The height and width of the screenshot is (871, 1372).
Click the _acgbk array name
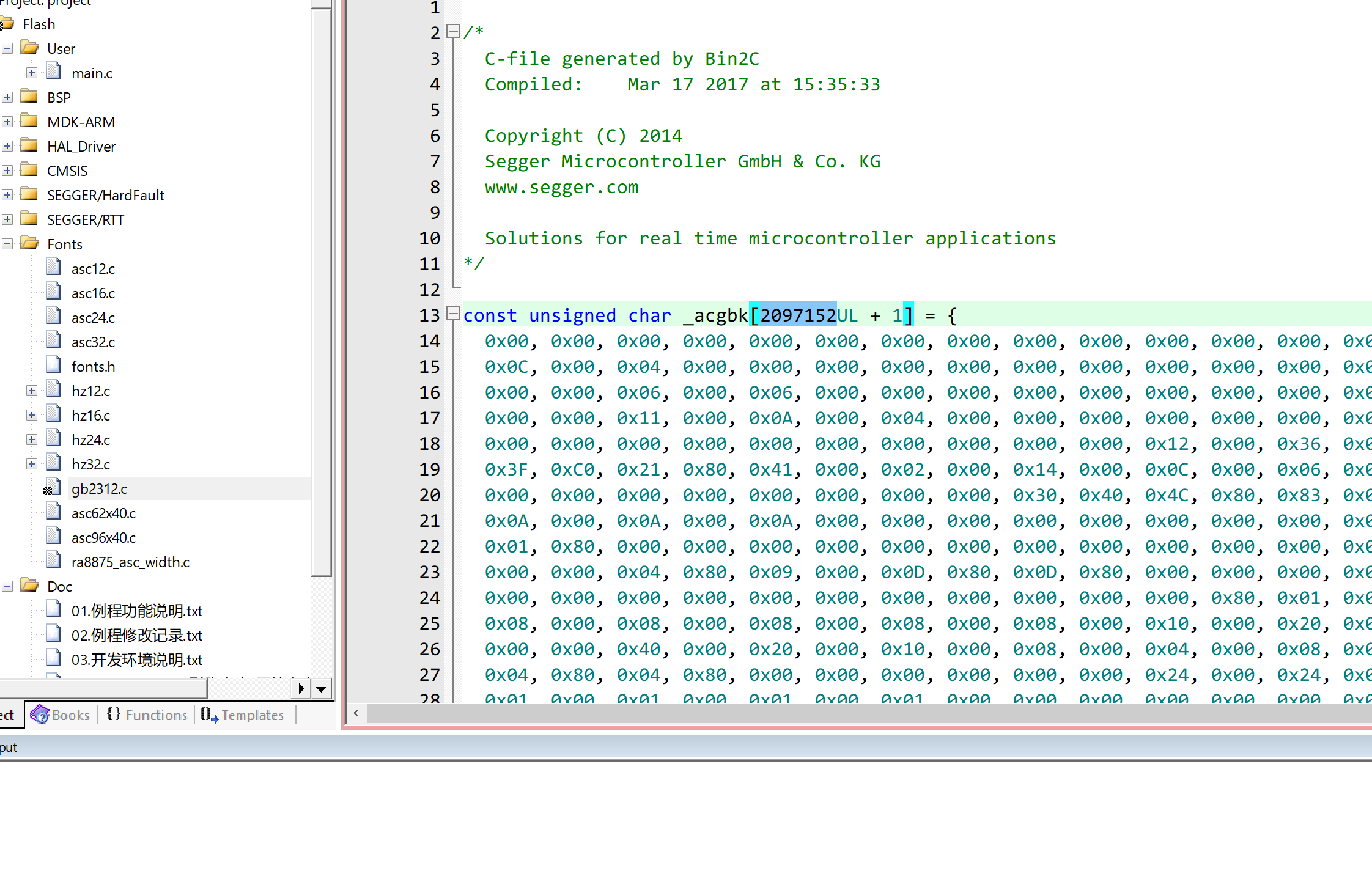tap(715, 315)
